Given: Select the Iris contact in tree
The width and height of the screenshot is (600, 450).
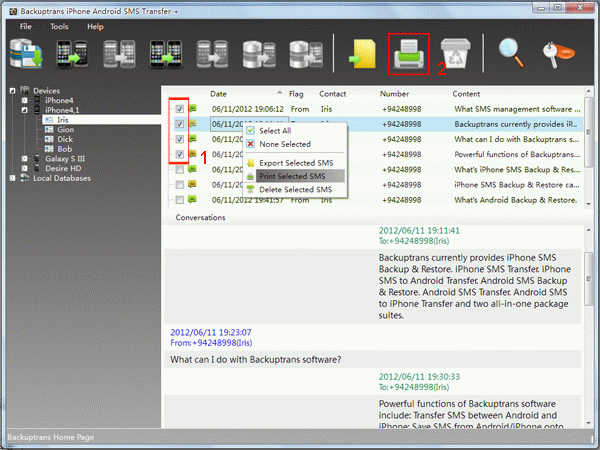Looking at the screenshot, I should 63,120.
